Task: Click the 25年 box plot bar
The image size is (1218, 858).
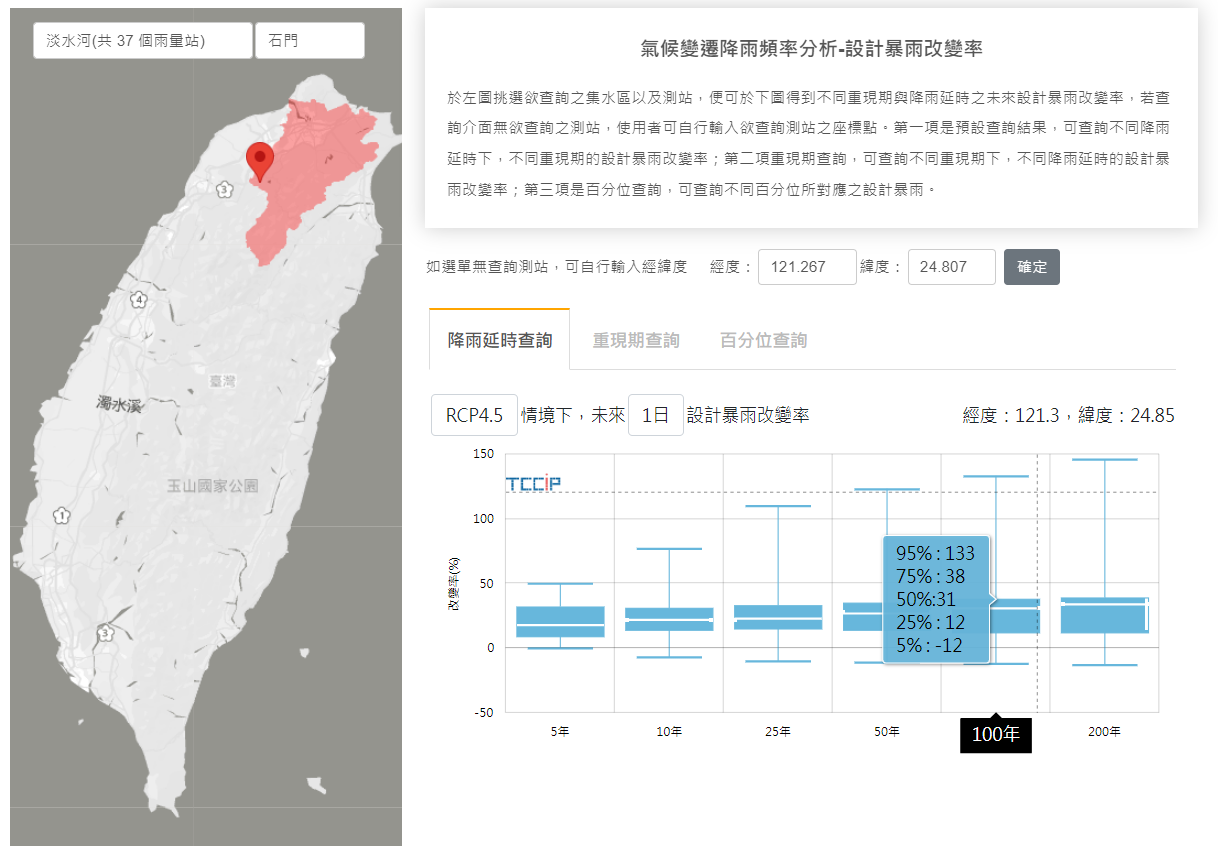Action: pyautogui.click(x=778, y=617)
